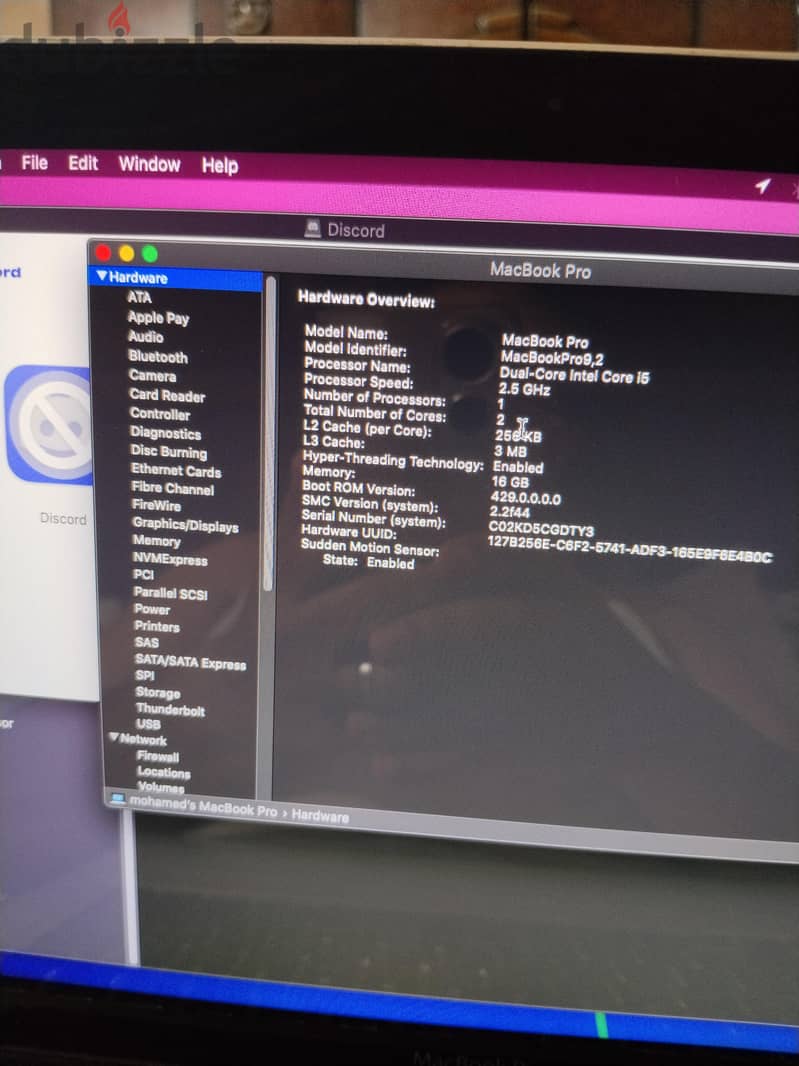Collapse the Network section triangle
799x1066 pixels.
pyautogui.click(x=114, y=738)
